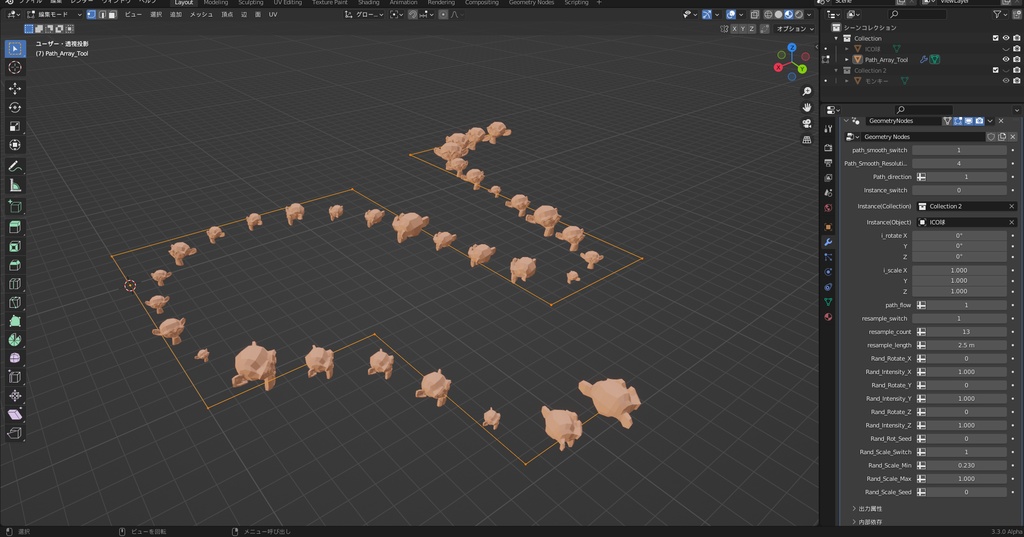Uncheck Collection 2 exclude checkbox

point(995,70)
